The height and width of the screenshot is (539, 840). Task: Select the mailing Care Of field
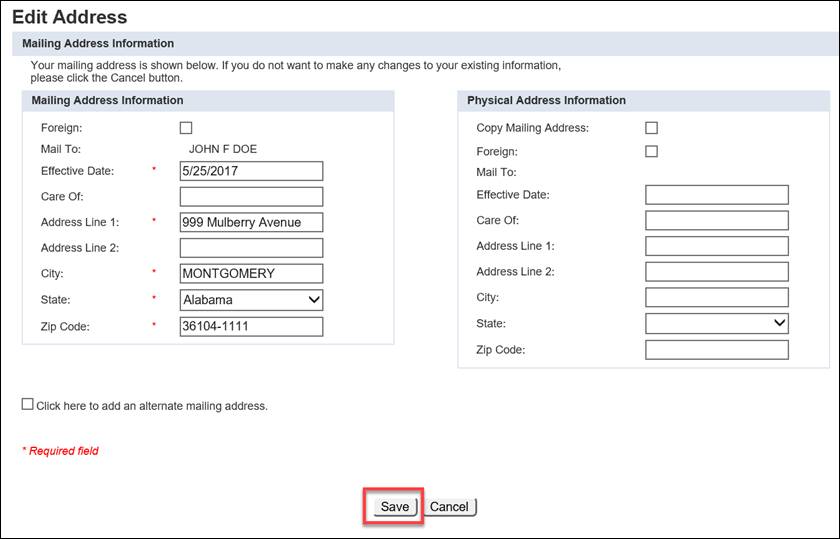251,197
